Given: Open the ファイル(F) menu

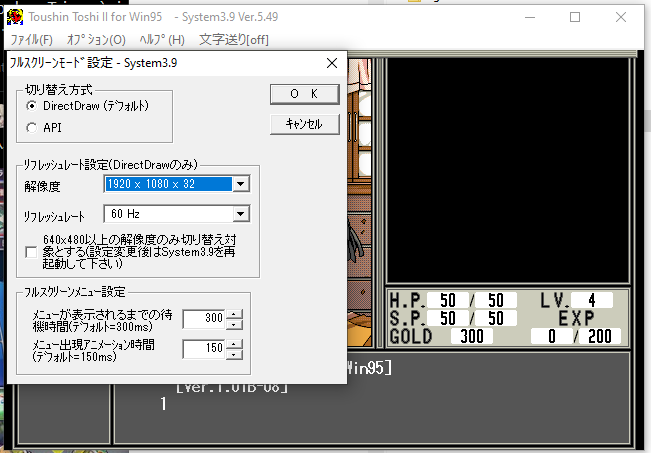Looking at the screenshot, I should point(32,40).
